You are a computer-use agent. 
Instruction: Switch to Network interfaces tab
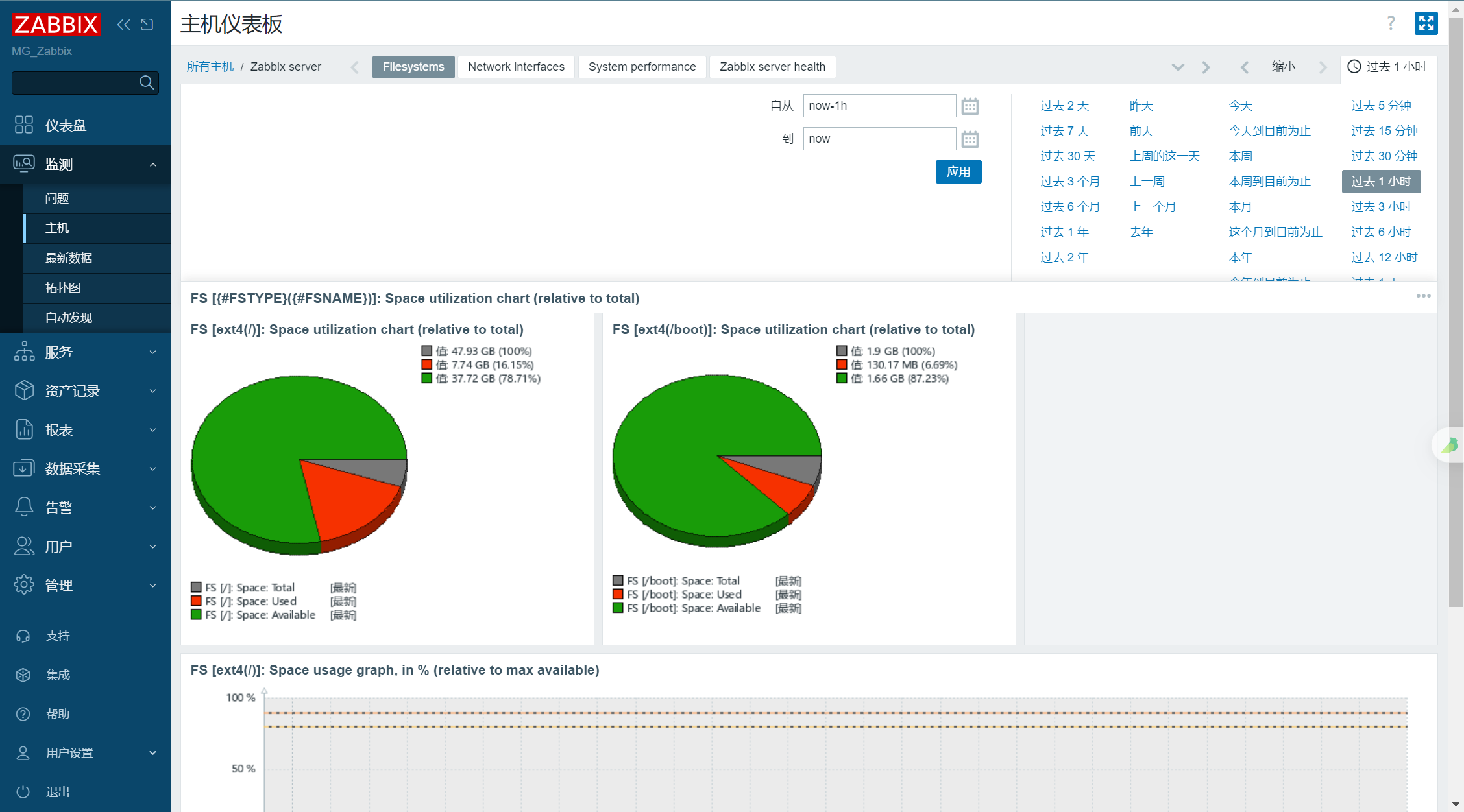(x=516, y=67)
